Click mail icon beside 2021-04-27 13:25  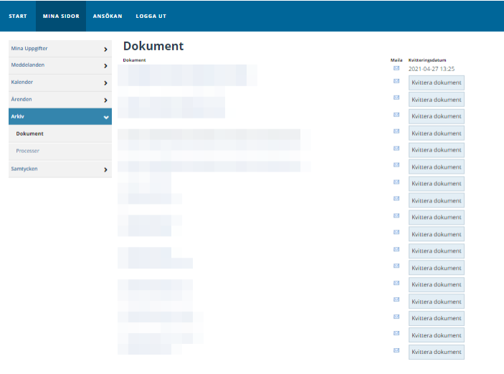[x=396, y=68]
